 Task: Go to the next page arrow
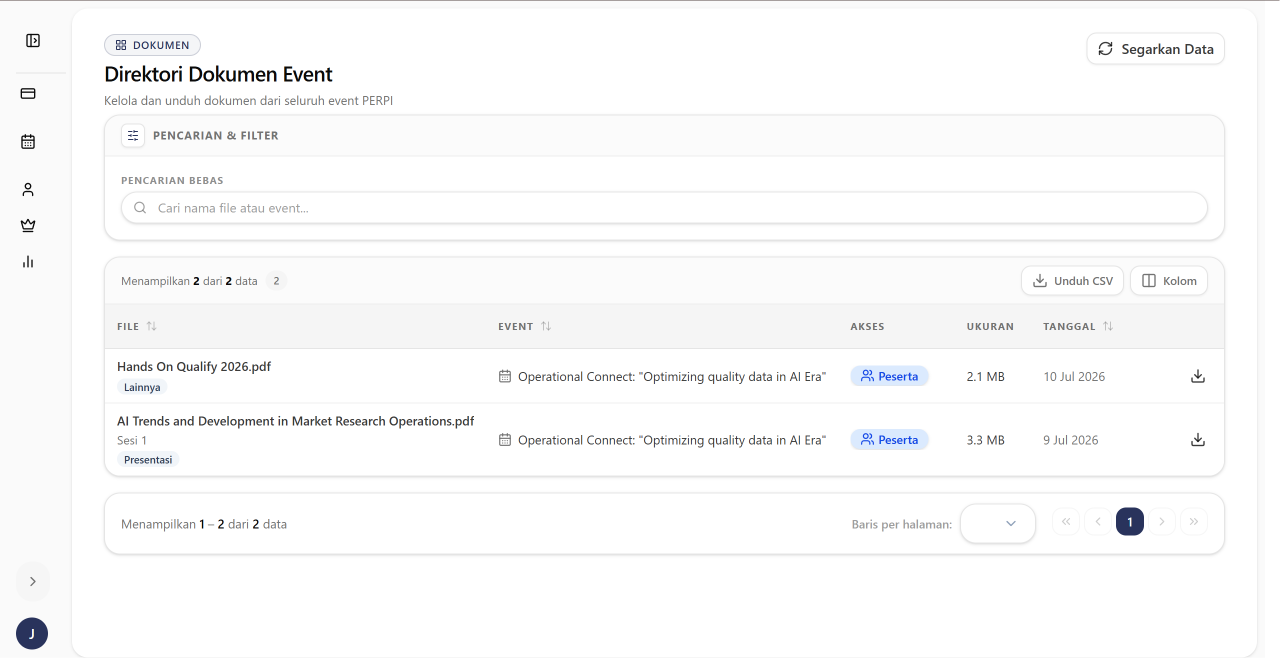(1162, 522)
